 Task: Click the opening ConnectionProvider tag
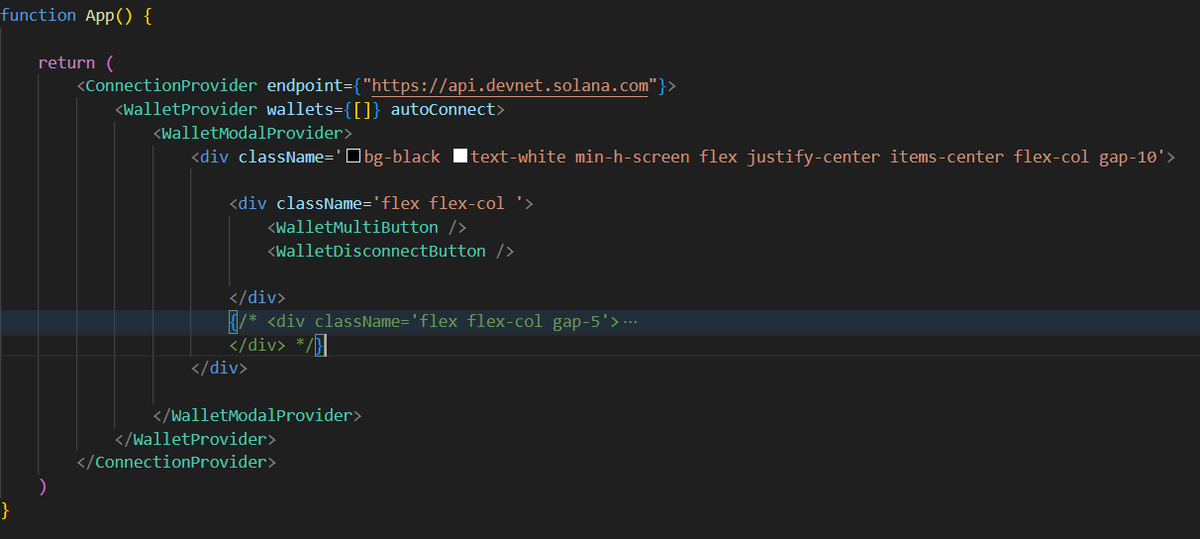pos(171,86)
